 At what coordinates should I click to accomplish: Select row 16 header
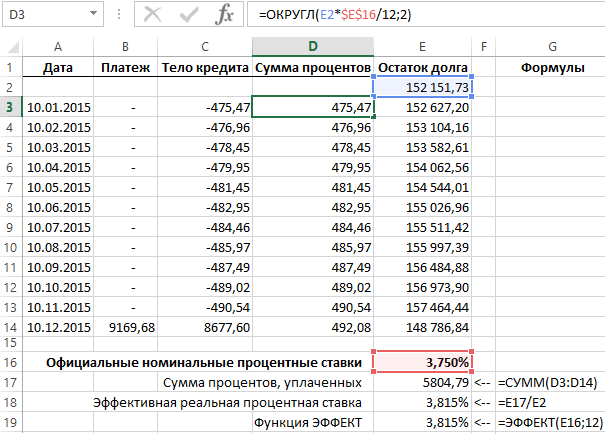(x=11, y=362)
